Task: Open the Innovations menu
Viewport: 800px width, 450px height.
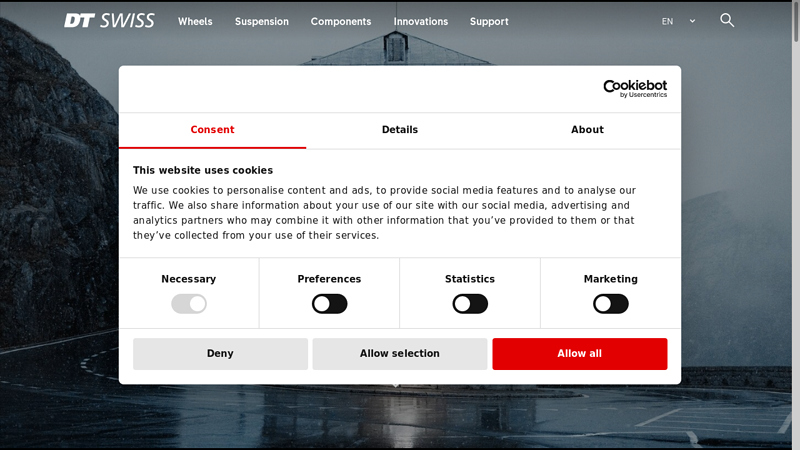Action: 420,21
